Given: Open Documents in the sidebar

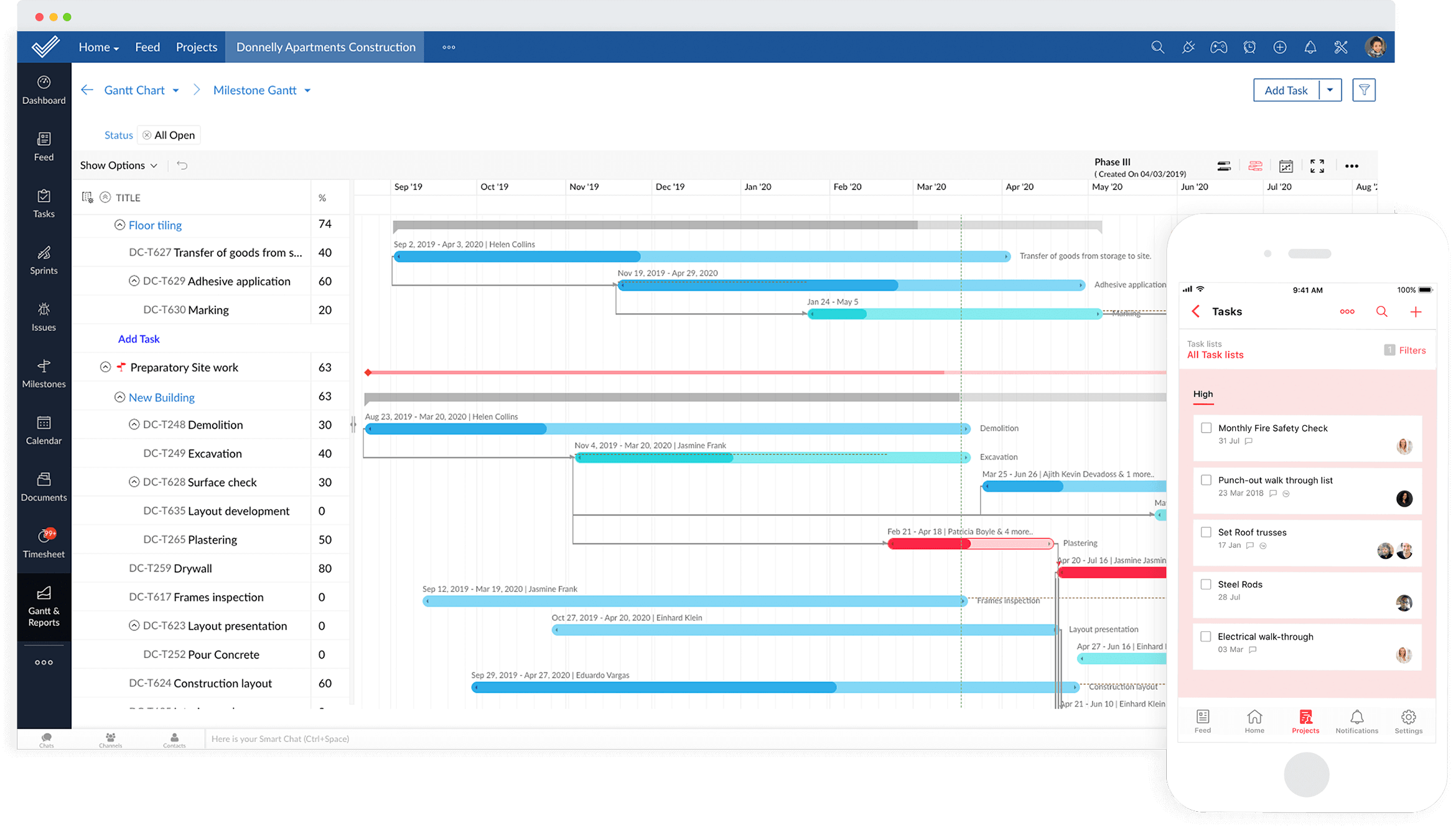Looking at the screenshot, I should click(44, 487).
